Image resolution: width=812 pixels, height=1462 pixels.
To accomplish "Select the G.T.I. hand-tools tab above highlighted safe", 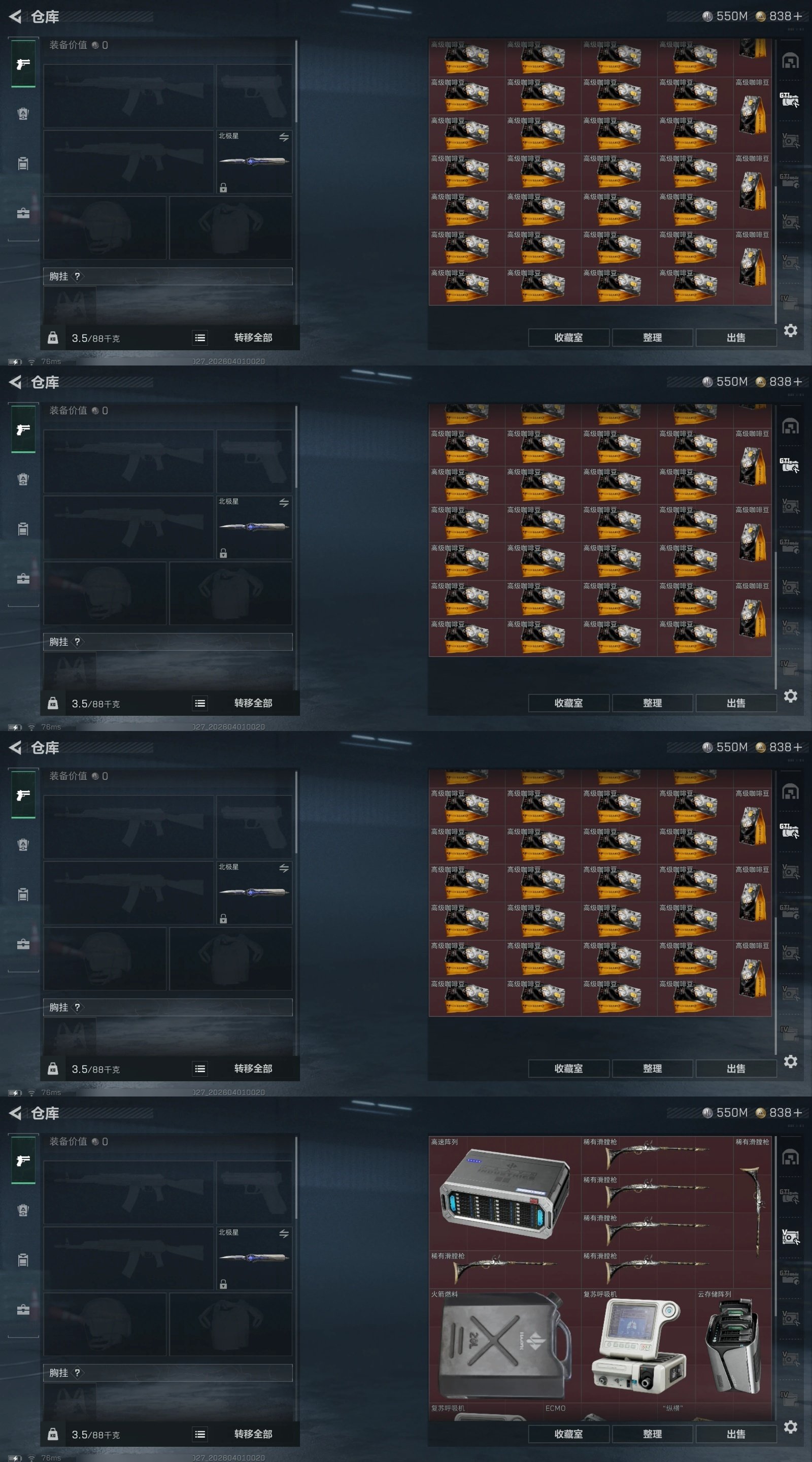I will (x=790, y=1195).
